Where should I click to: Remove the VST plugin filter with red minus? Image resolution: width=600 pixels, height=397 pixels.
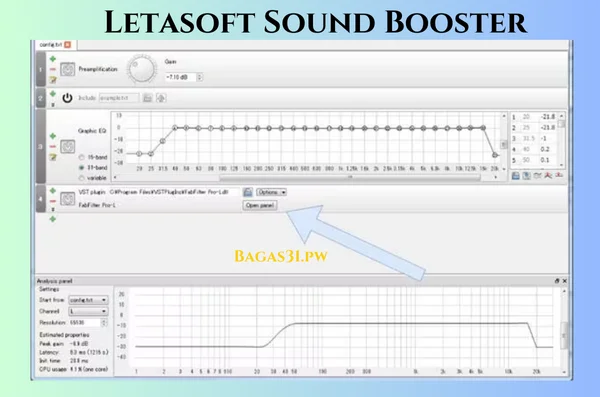(x=53, y=201)
